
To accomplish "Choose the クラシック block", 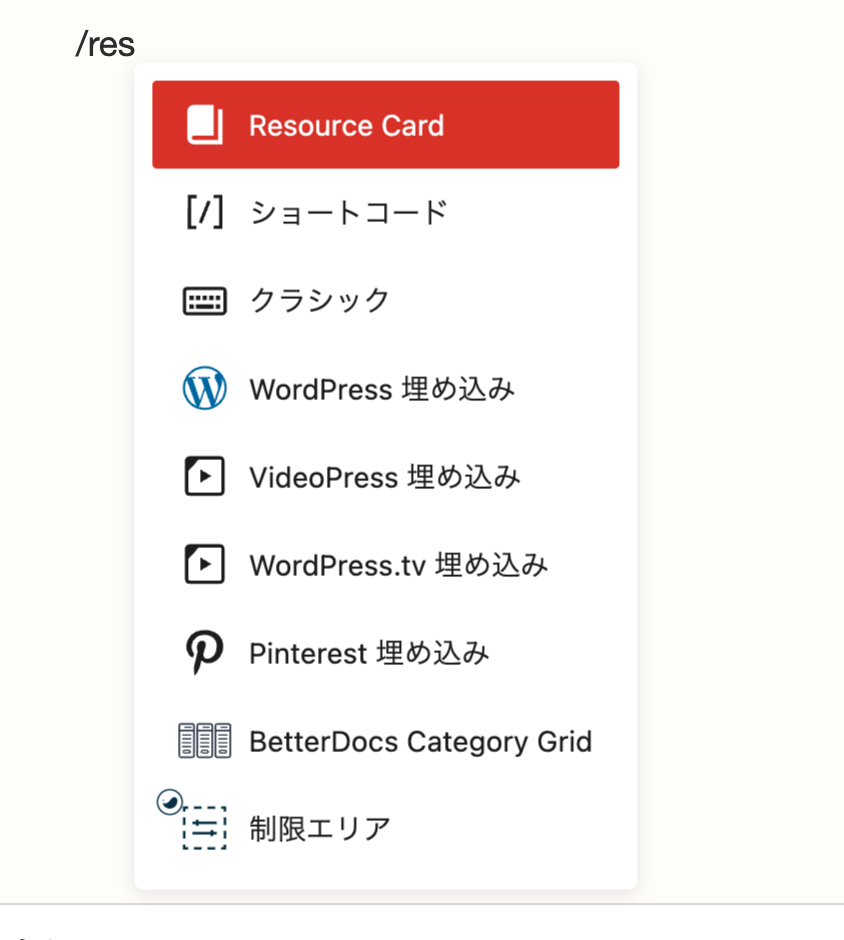I will pos(385,300).
